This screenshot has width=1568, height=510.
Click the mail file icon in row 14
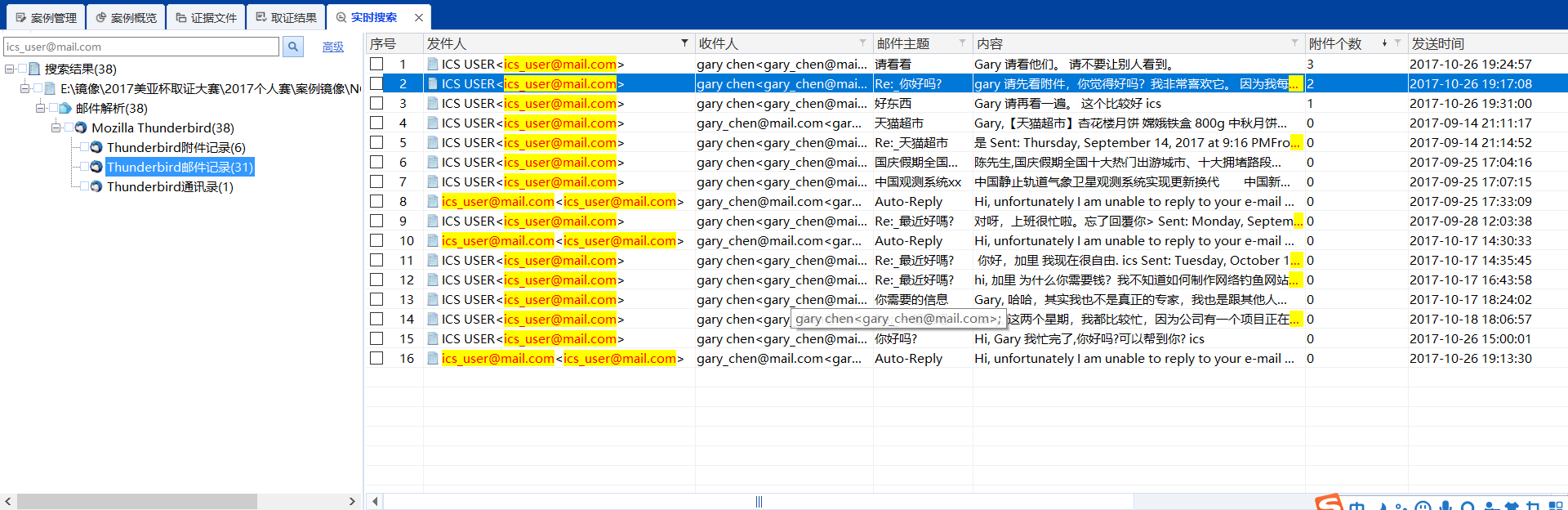[433, 319]
